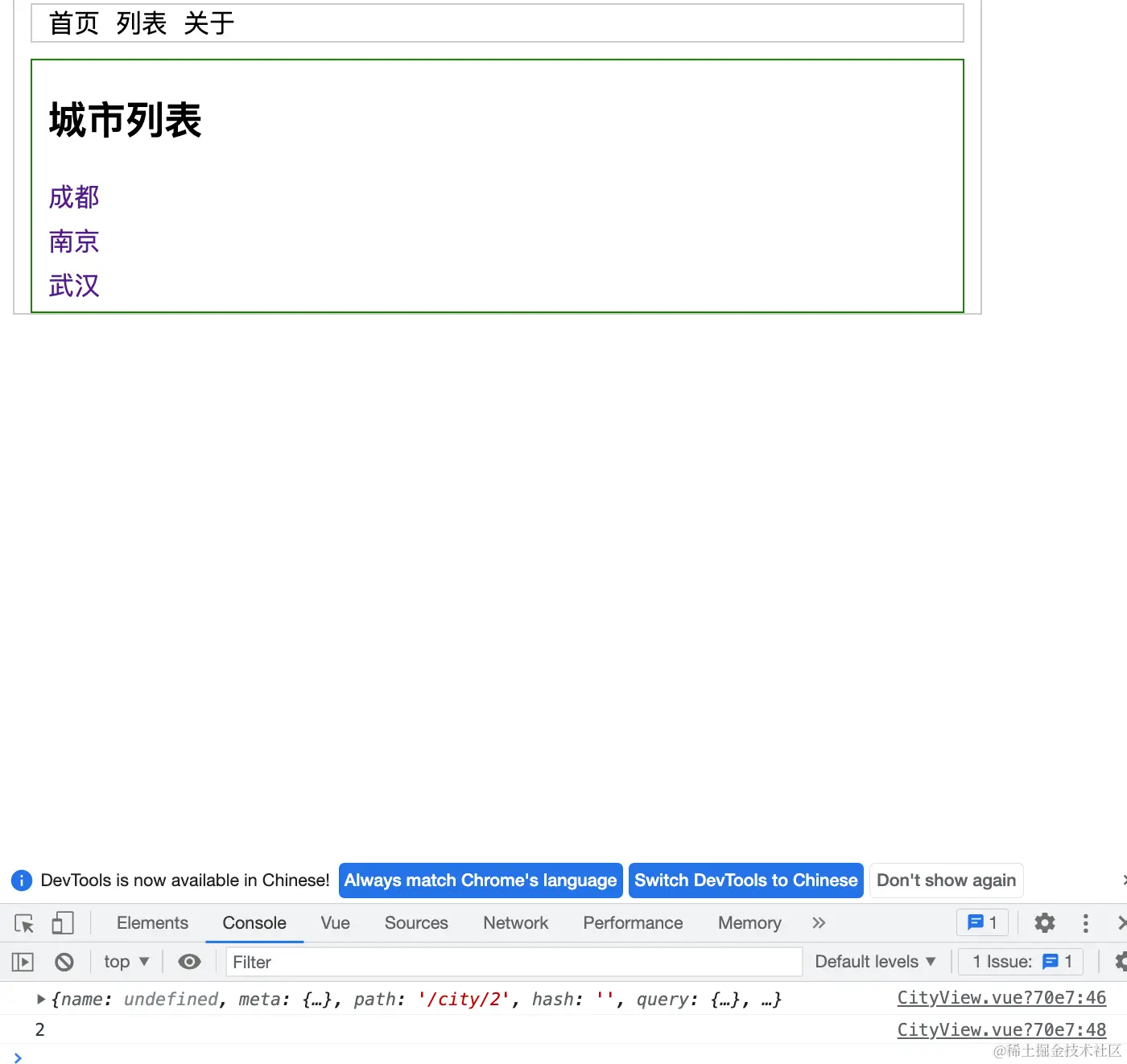Click Always match Chrome's language button
Screen dimensions: 1127x1064
[x=481, y=880]
